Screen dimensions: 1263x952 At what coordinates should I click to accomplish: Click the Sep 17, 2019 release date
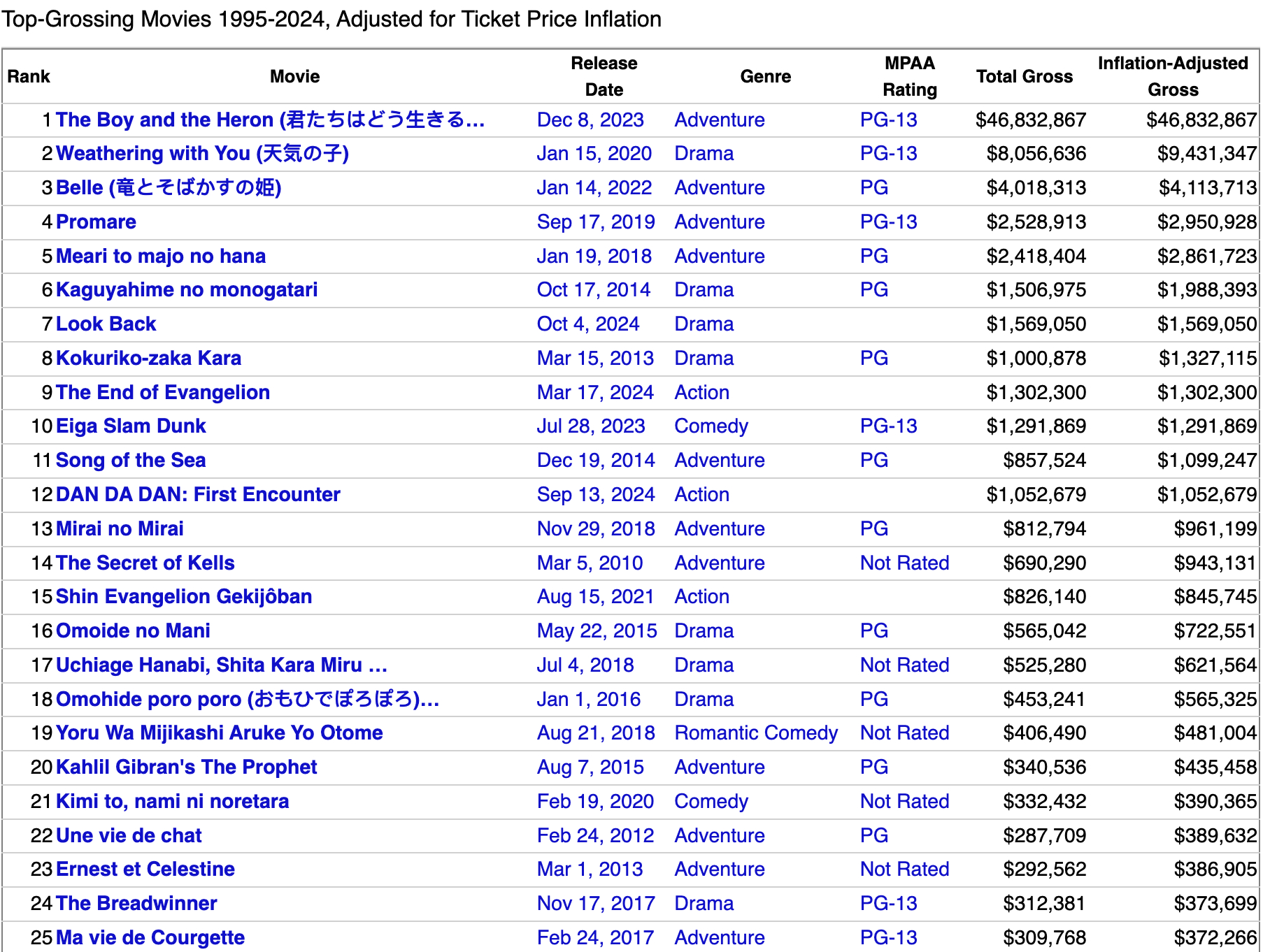click(596, 222)
